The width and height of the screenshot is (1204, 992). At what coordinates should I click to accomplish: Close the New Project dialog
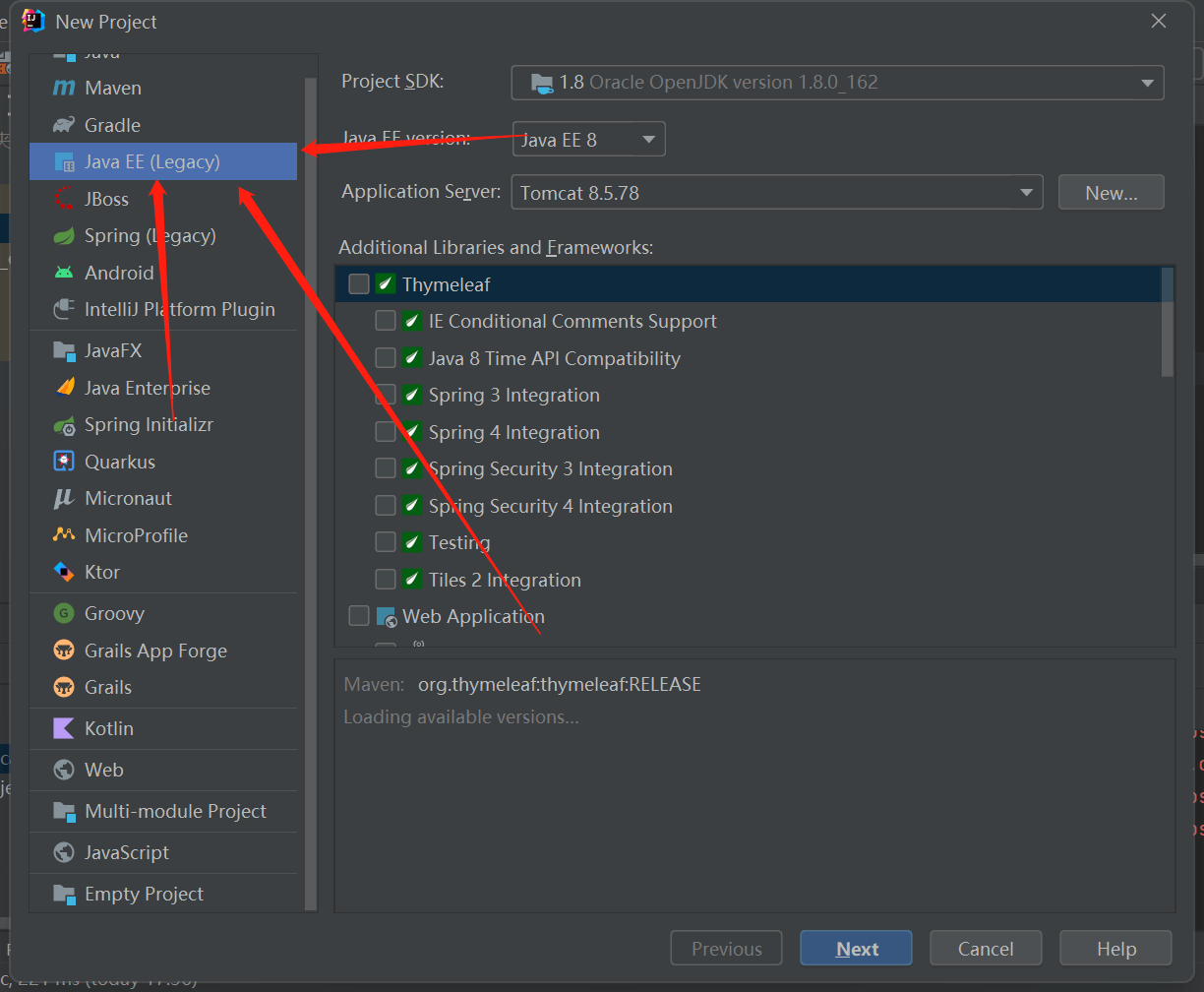pos(1159,21)
